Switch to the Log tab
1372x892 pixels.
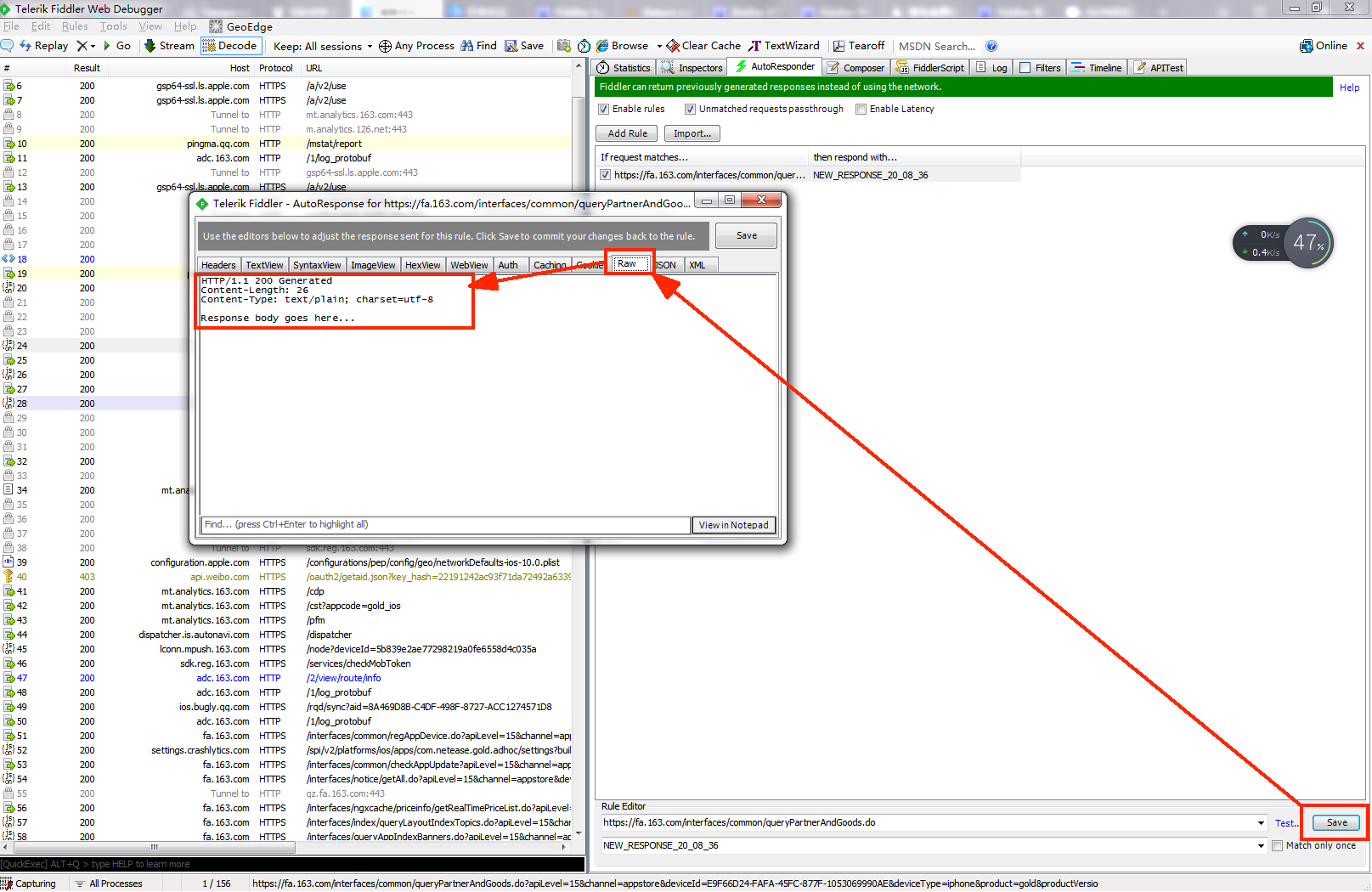click(x=992, y=68)
